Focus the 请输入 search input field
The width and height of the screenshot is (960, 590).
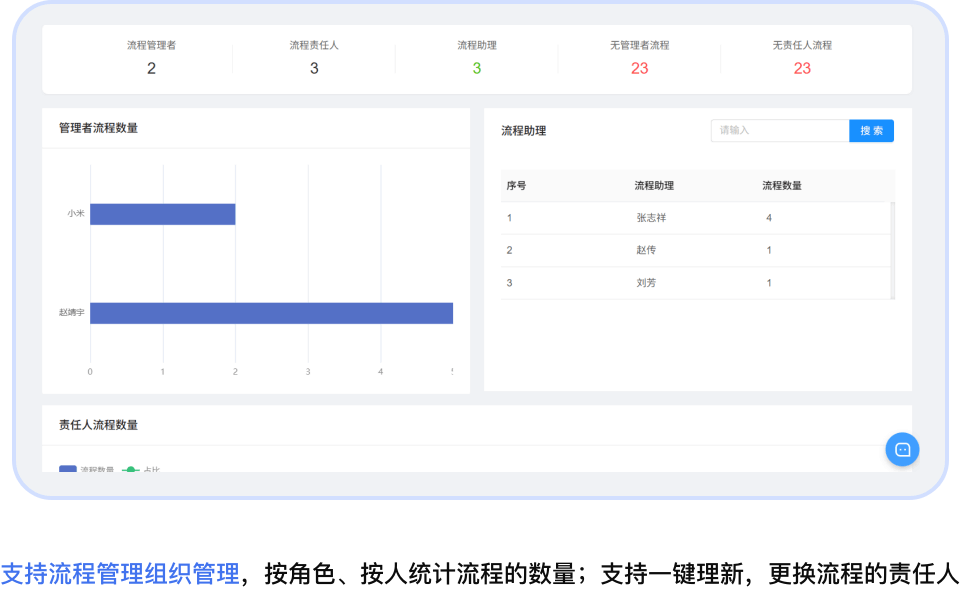pyautogui.click(x=779, y=131)
